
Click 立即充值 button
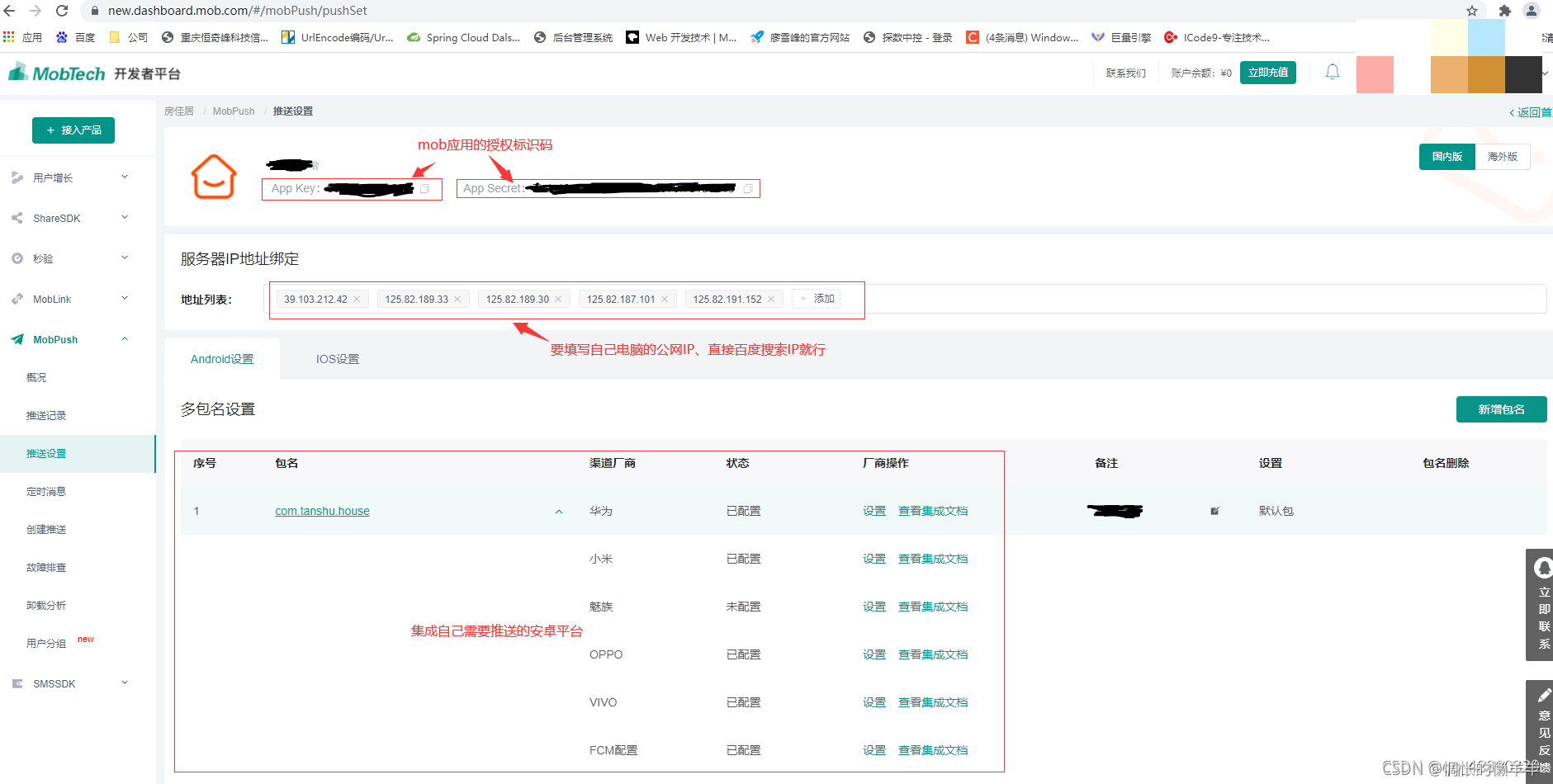pos(1268,73)
